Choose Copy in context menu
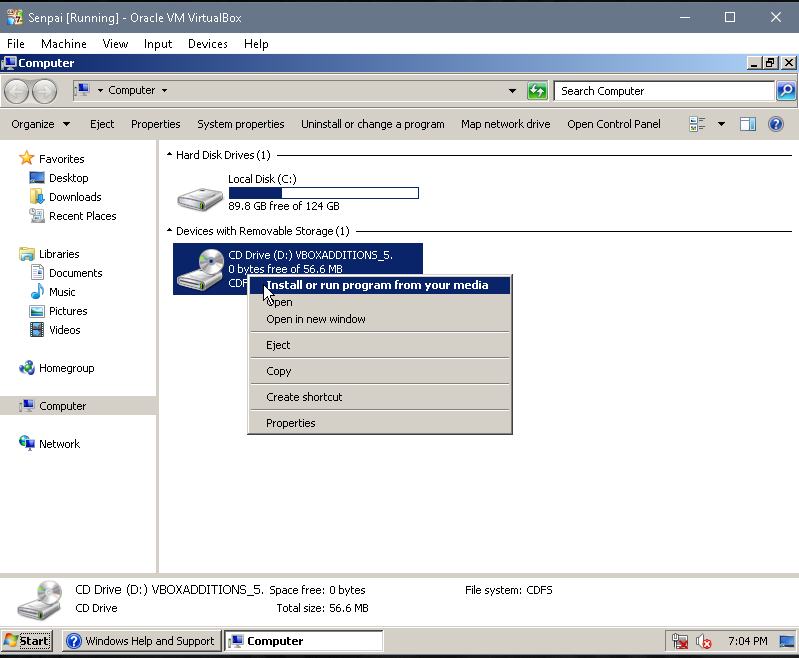The height and width of the screenshot is (658, 799). coord(380,371)
